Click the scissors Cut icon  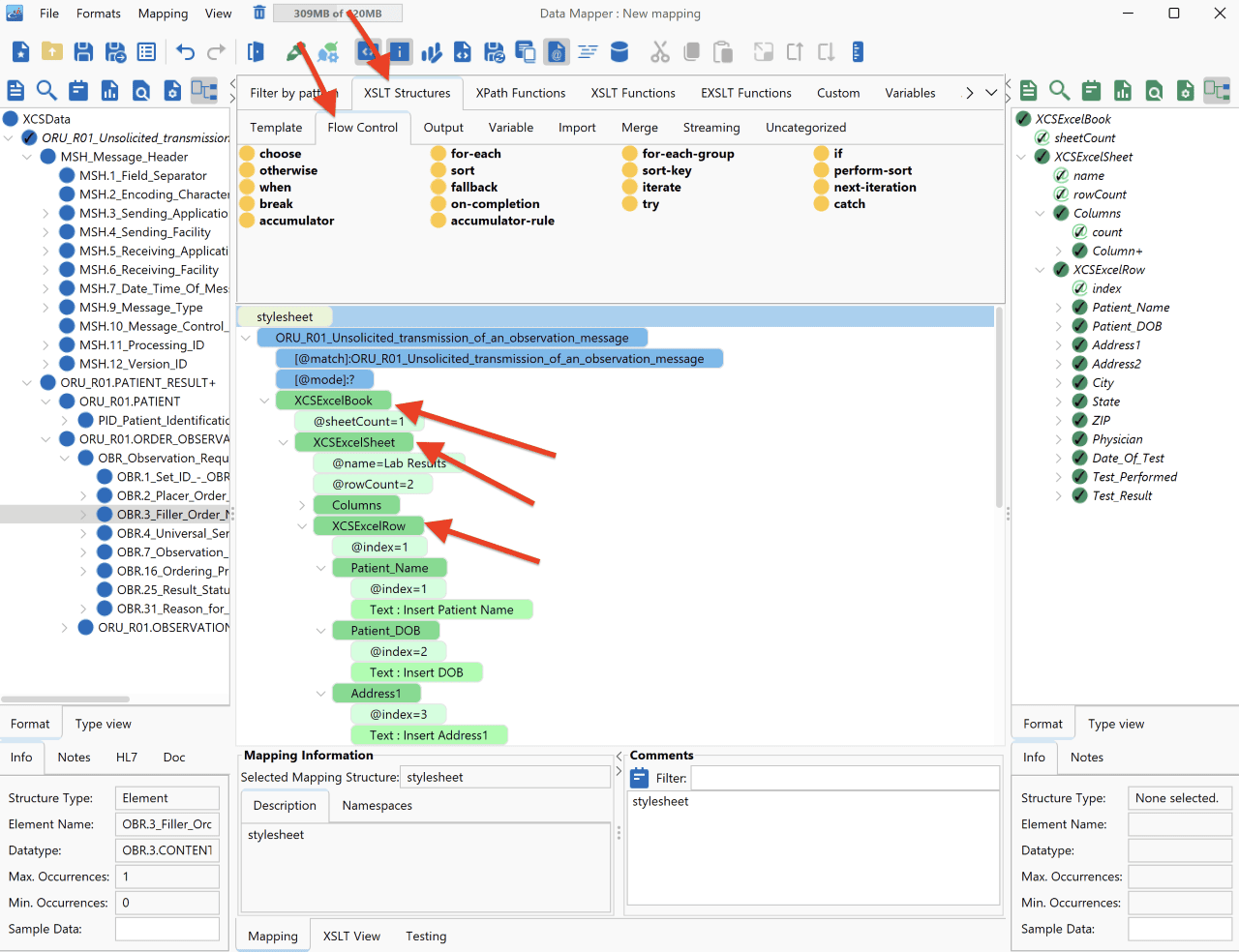[x=660, y=52]
